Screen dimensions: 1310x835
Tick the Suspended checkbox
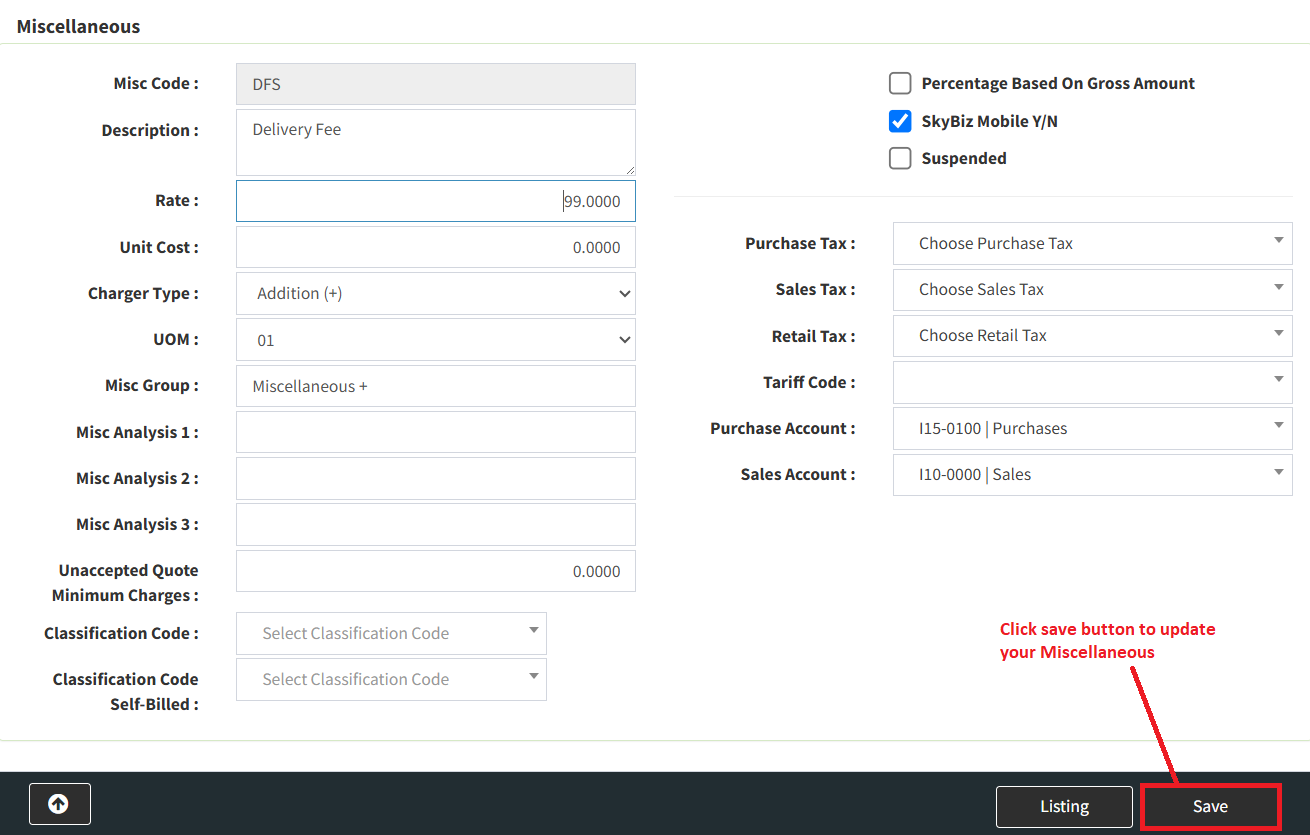900,158
